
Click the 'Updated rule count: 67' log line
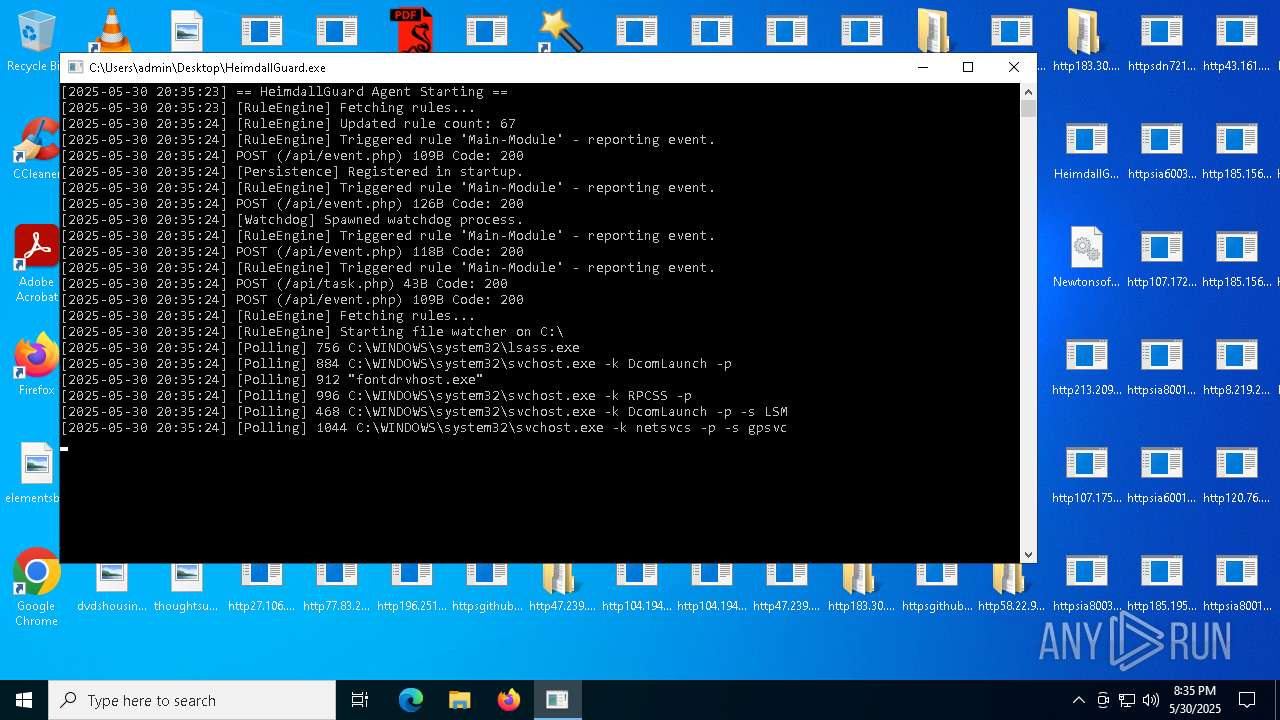[x=289, y=124]
